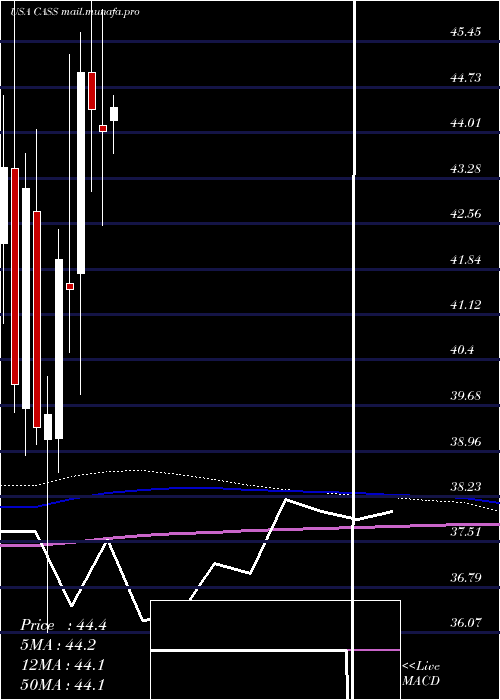This screenshot has height=700, width=500.
Task: Click the small red candlestick near 41.5
Action: [70, 287]
